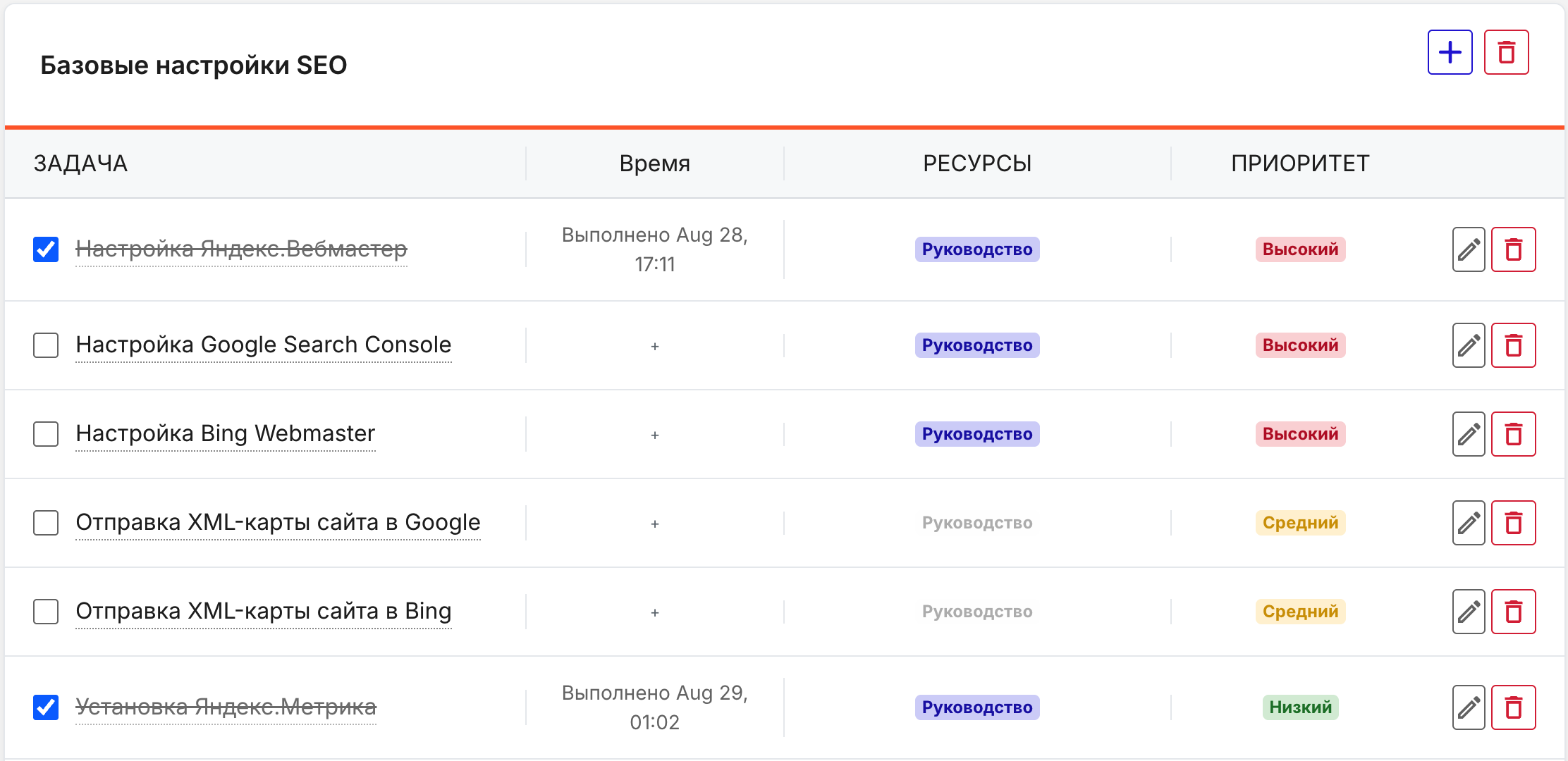Screen dimensions: 1568x761
Task: Click the ЗАДАЧА column header
Action: click(80, 163)
